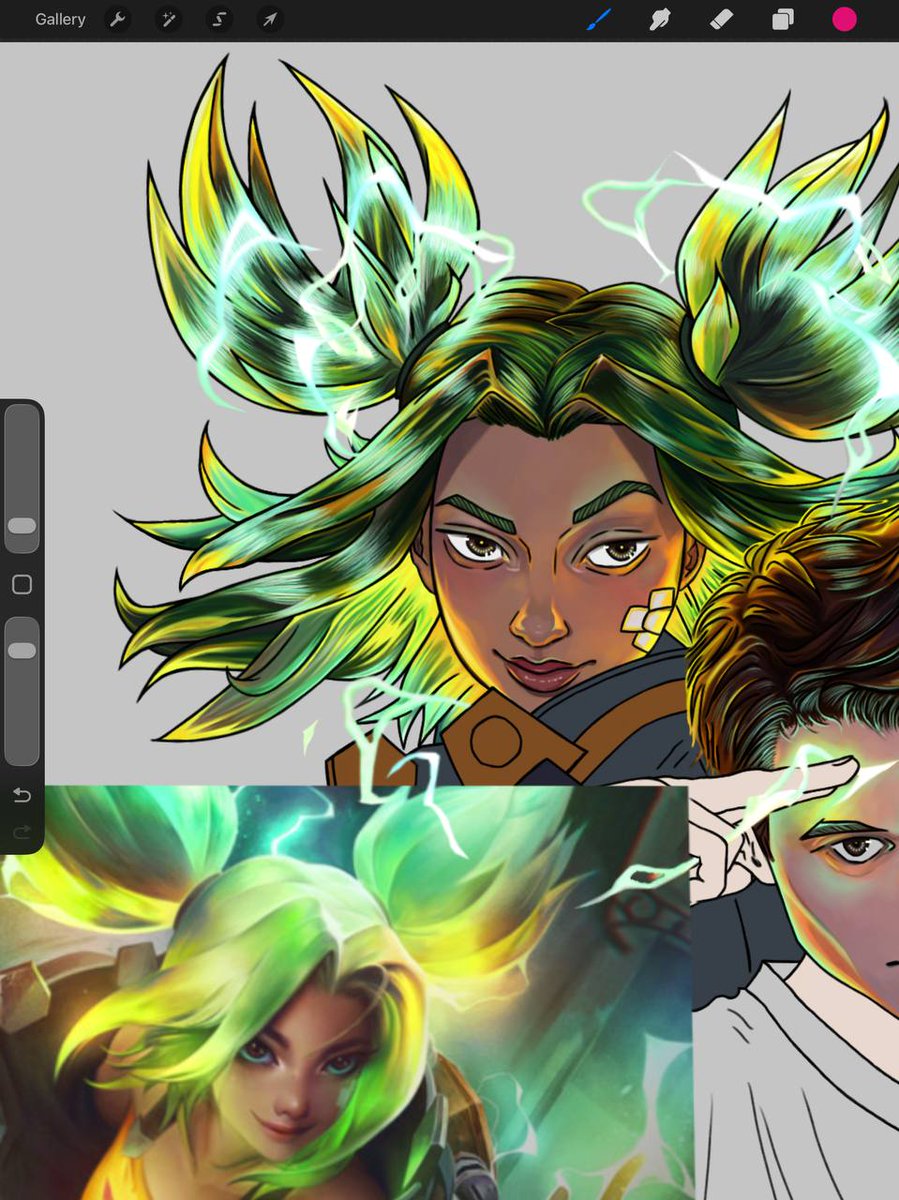The height and width of the screenshot is (1200, 899).
Task: Open the Selection tool
Action: [219, 19]
